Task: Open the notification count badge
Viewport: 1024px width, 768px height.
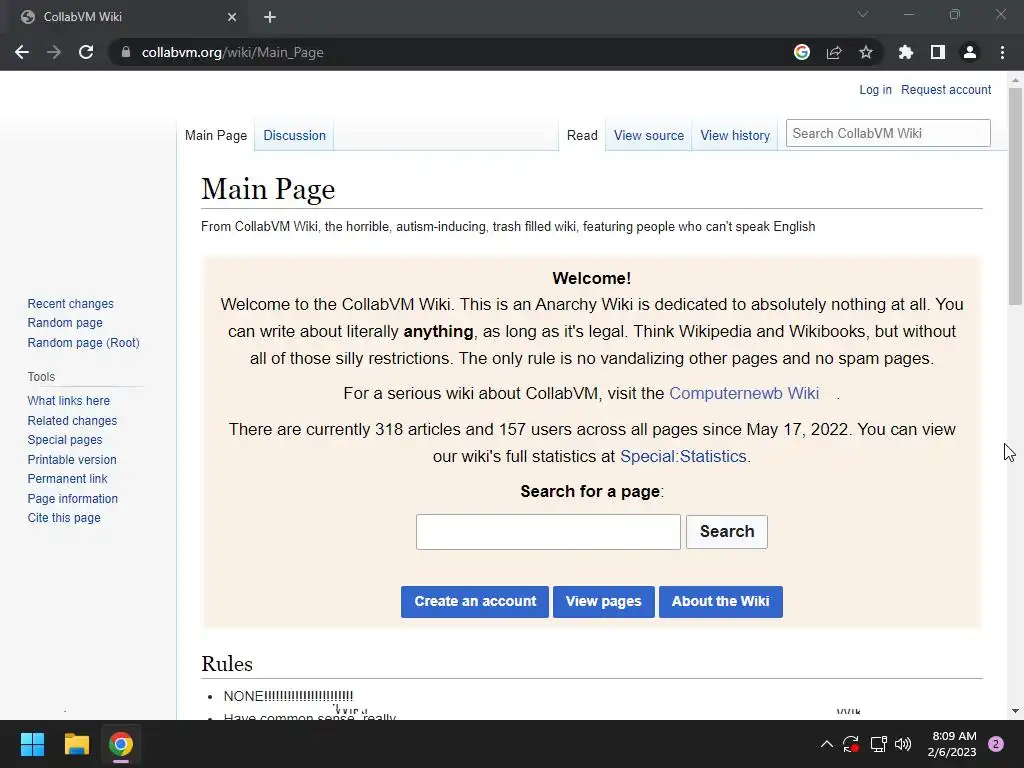Action: coord(996,744)
